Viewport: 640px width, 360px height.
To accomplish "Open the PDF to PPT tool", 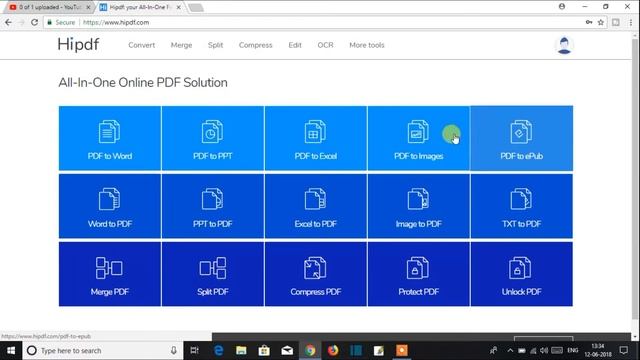I will coord(213,138).
